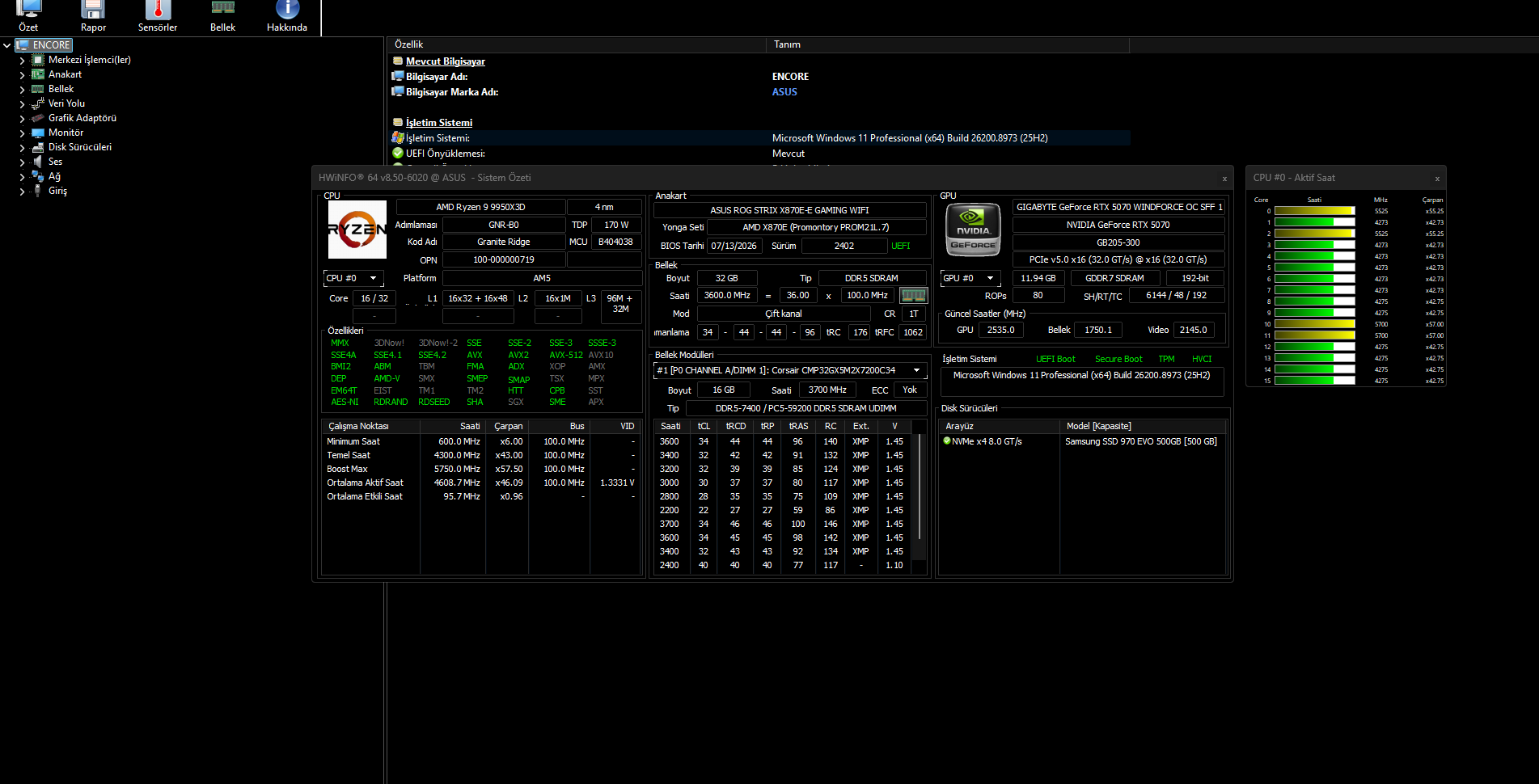This screenshot has width=1539, height=784.
Task: Collapse the ENCORE root tree node
Action: (7, 45)
